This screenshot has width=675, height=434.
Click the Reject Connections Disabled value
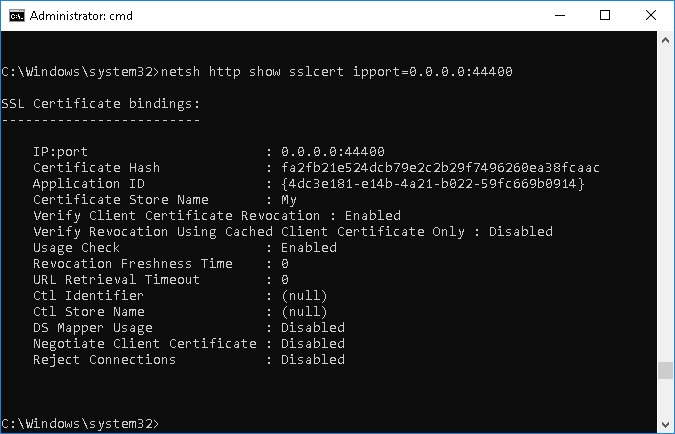(313, 360)
